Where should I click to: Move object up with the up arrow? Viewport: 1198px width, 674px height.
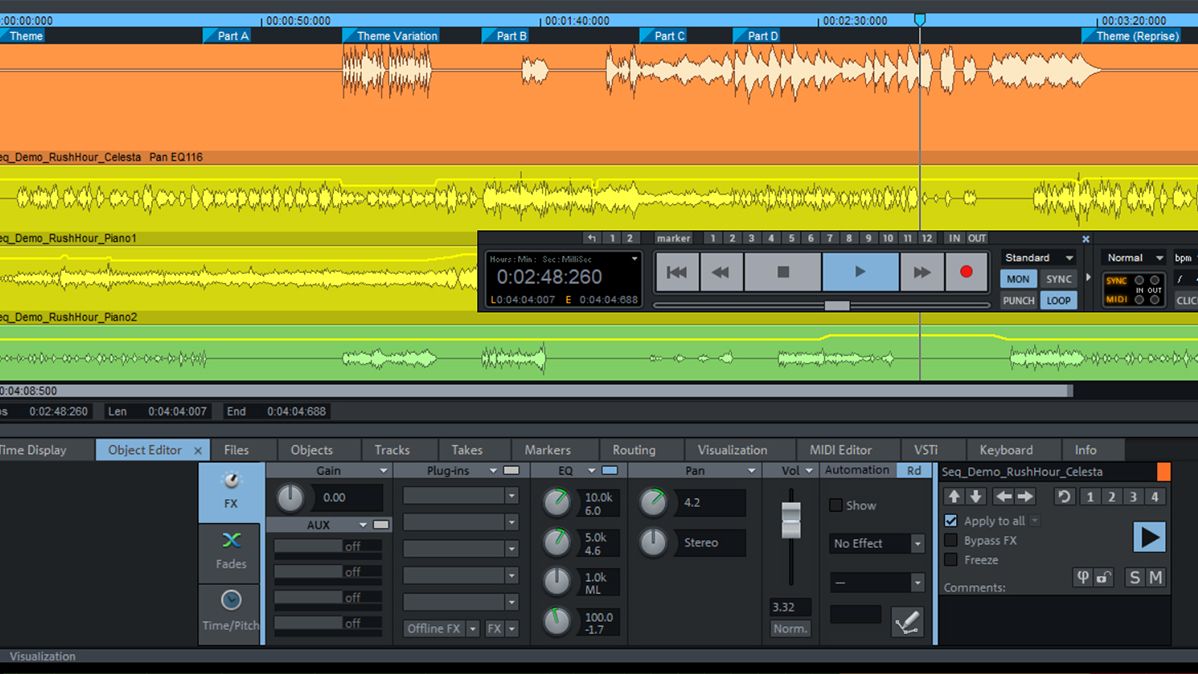(954, 497)
